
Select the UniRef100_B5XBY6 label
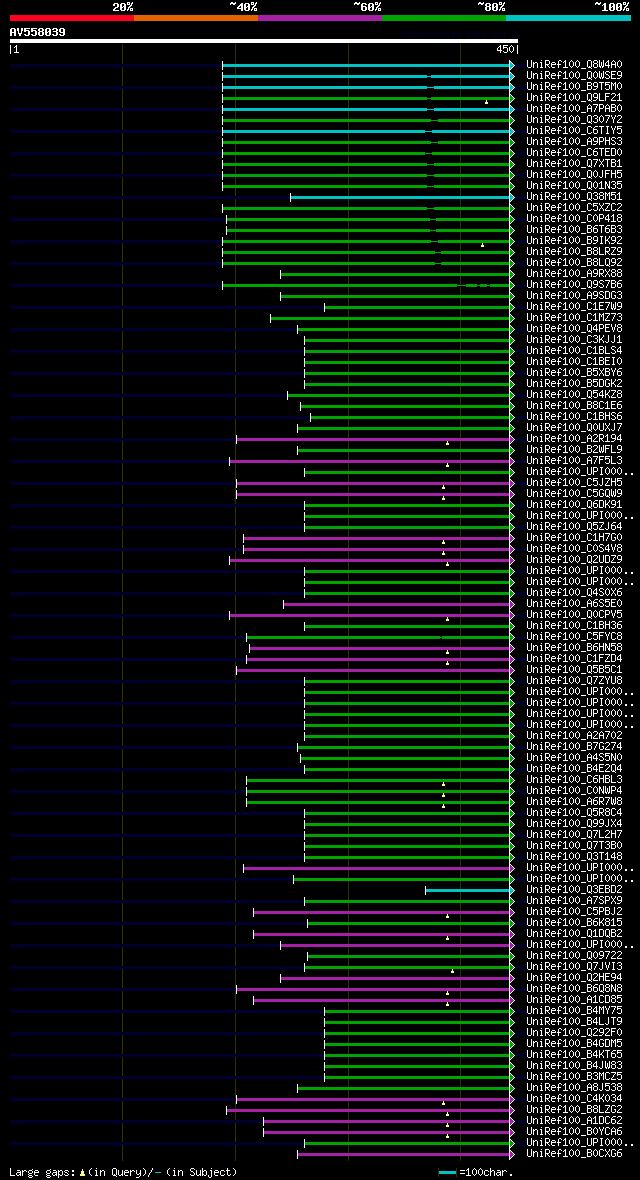[x=574, y=373]
